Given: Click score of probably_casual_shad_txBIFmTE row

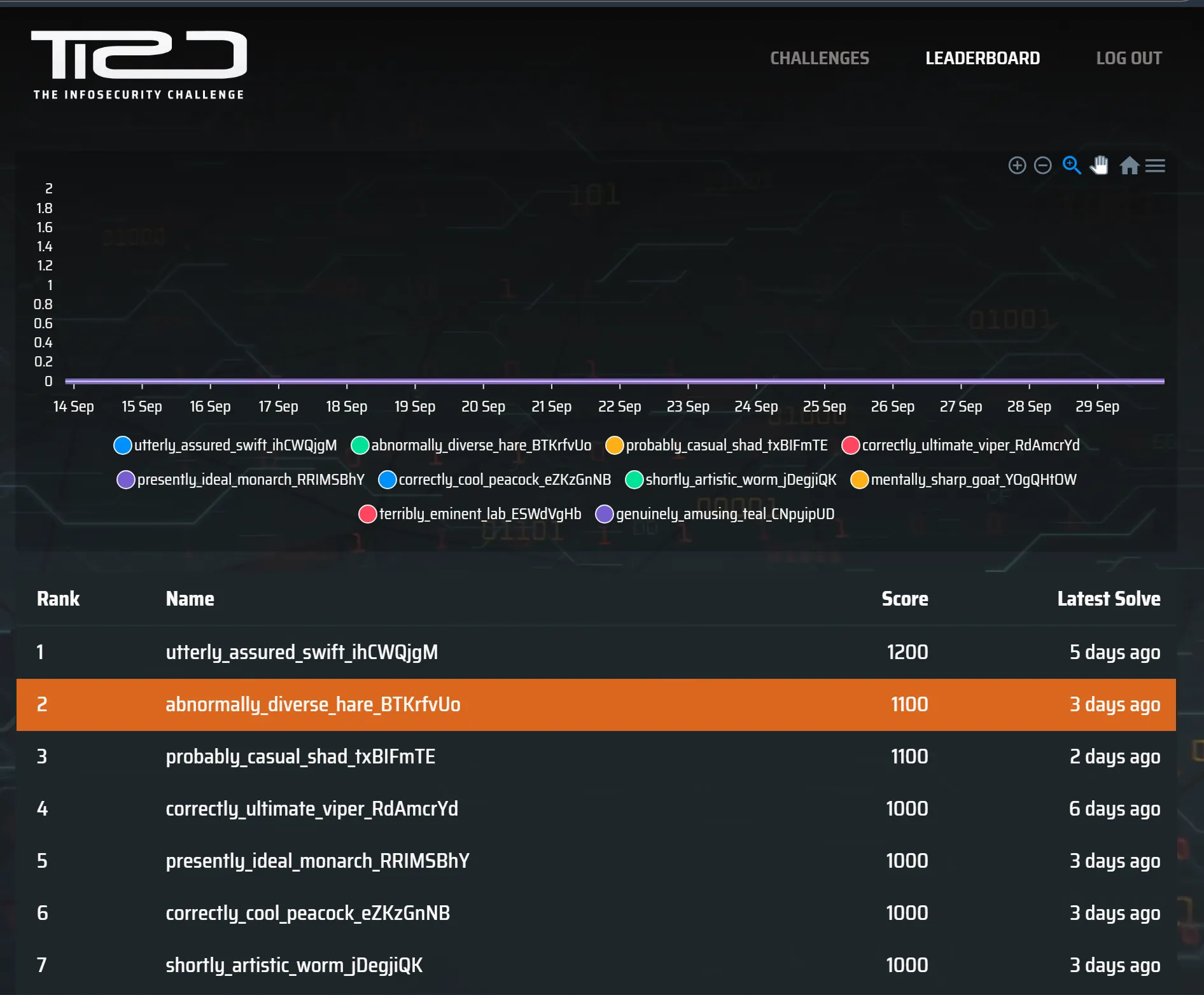Looking at the screenshot, I should click(x=909, y=756).
